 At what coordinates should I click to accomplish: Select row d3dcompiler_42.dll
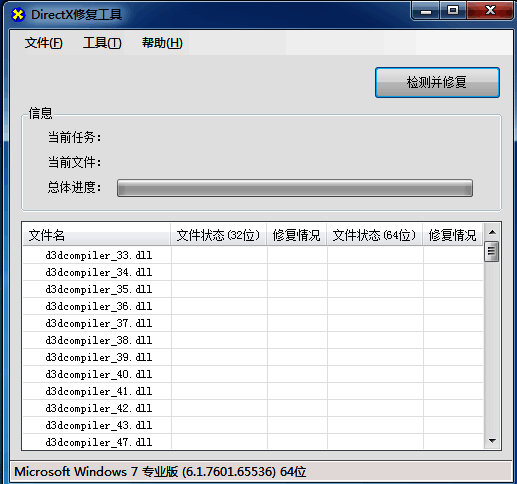pos(253,408)
